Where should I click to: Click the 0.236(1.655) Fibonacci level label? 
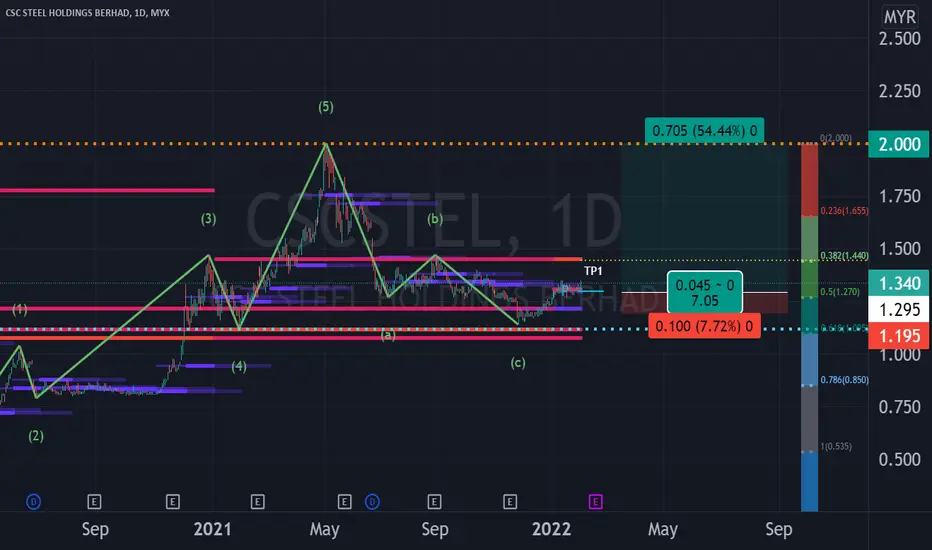pos(844,210)
